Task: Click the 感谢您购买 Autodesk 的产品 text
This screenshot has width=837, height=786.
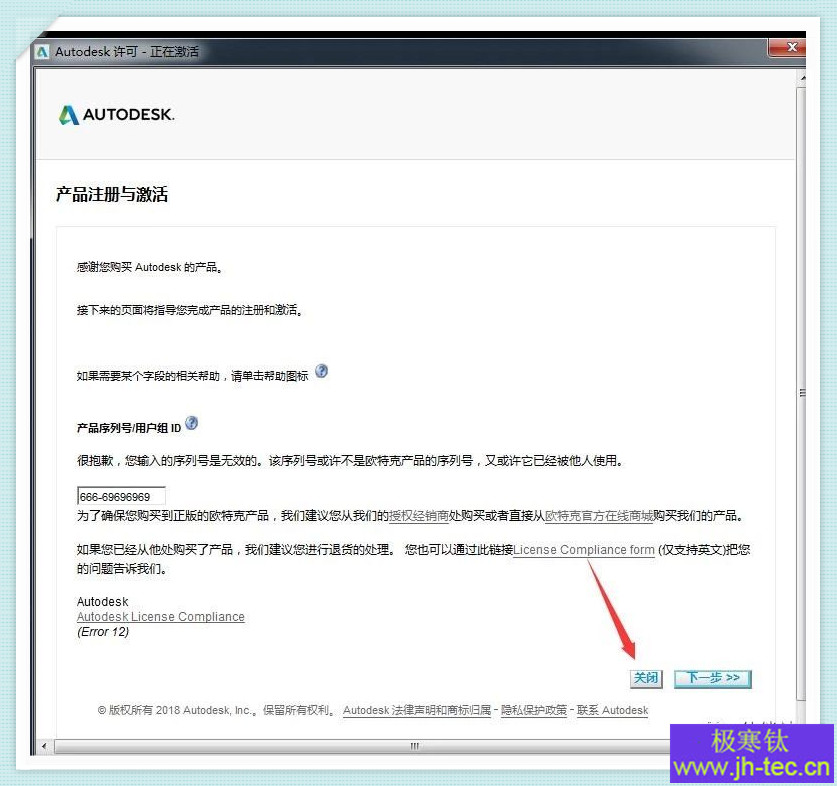Action: click(149, 267)
